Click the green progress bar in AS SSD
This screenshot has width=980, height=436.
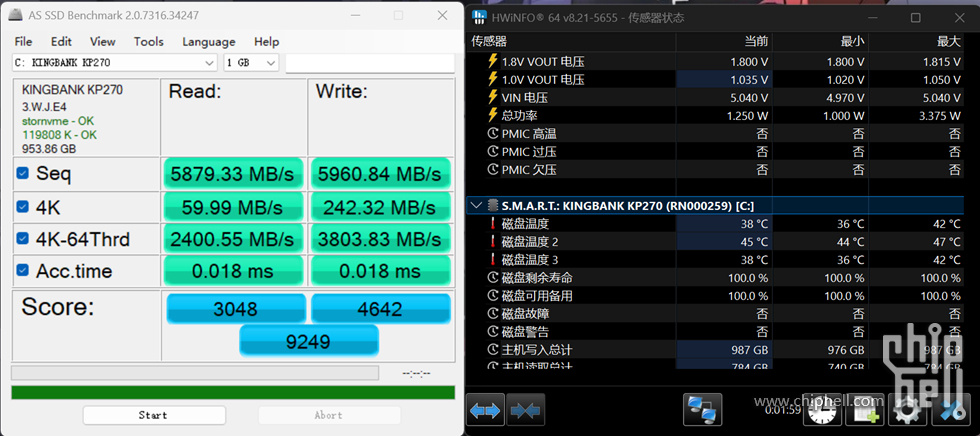(x=232, y=393)
